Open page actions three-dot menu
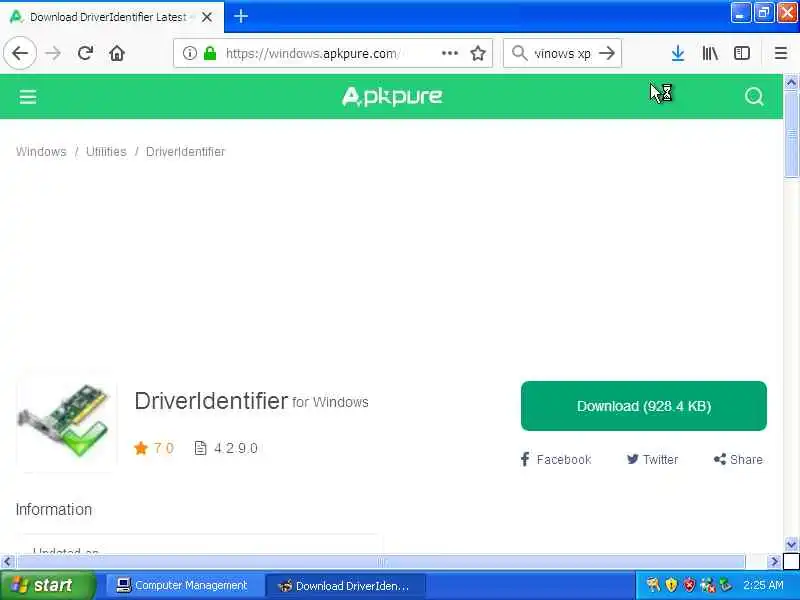The height and width of the screenshot is (600, 800). pos(449,53)
